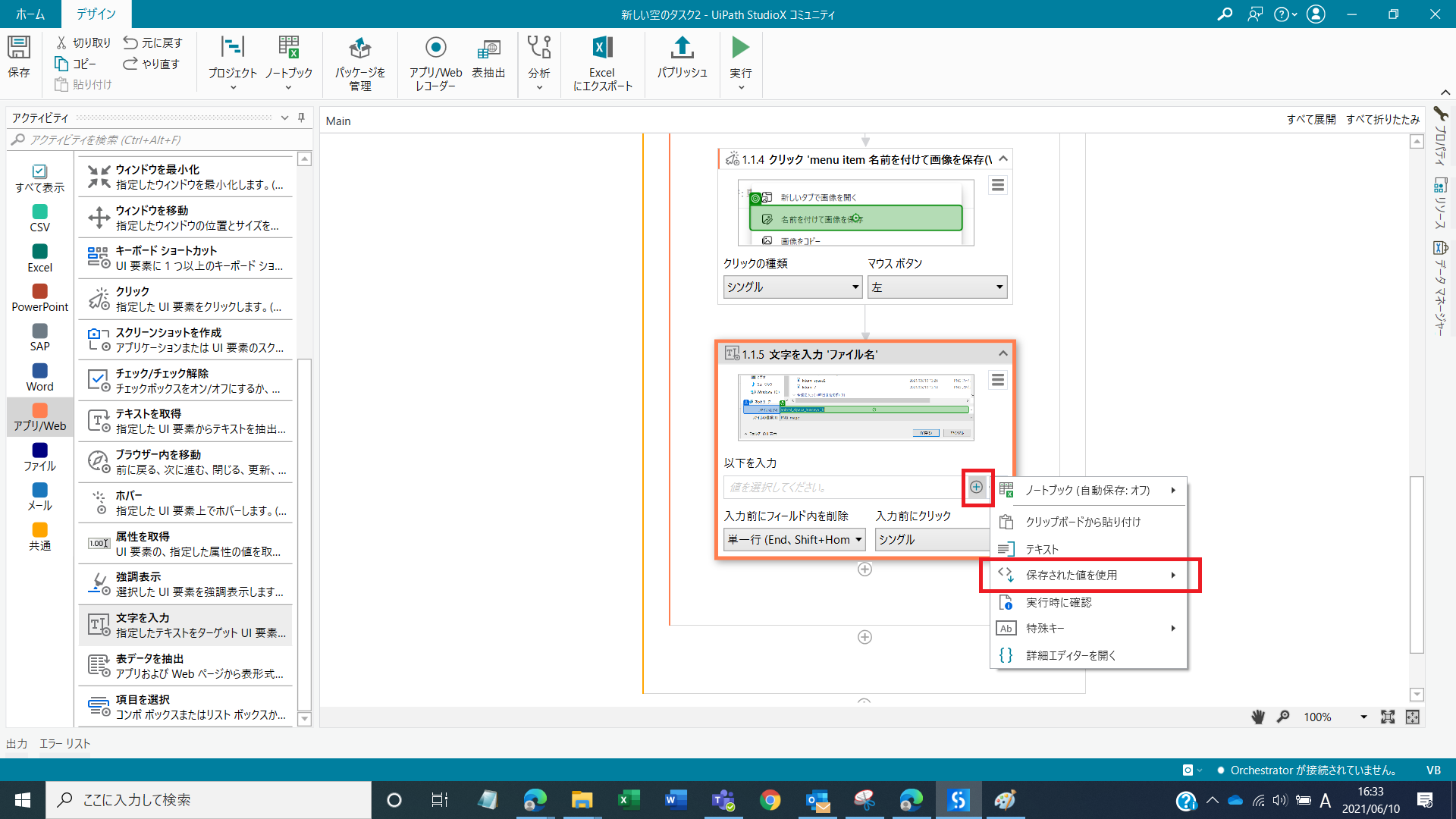The height and width of the screenshot is (819, 1456).
Task: Click the すべて展開 link
Action: pos(1310,119)
